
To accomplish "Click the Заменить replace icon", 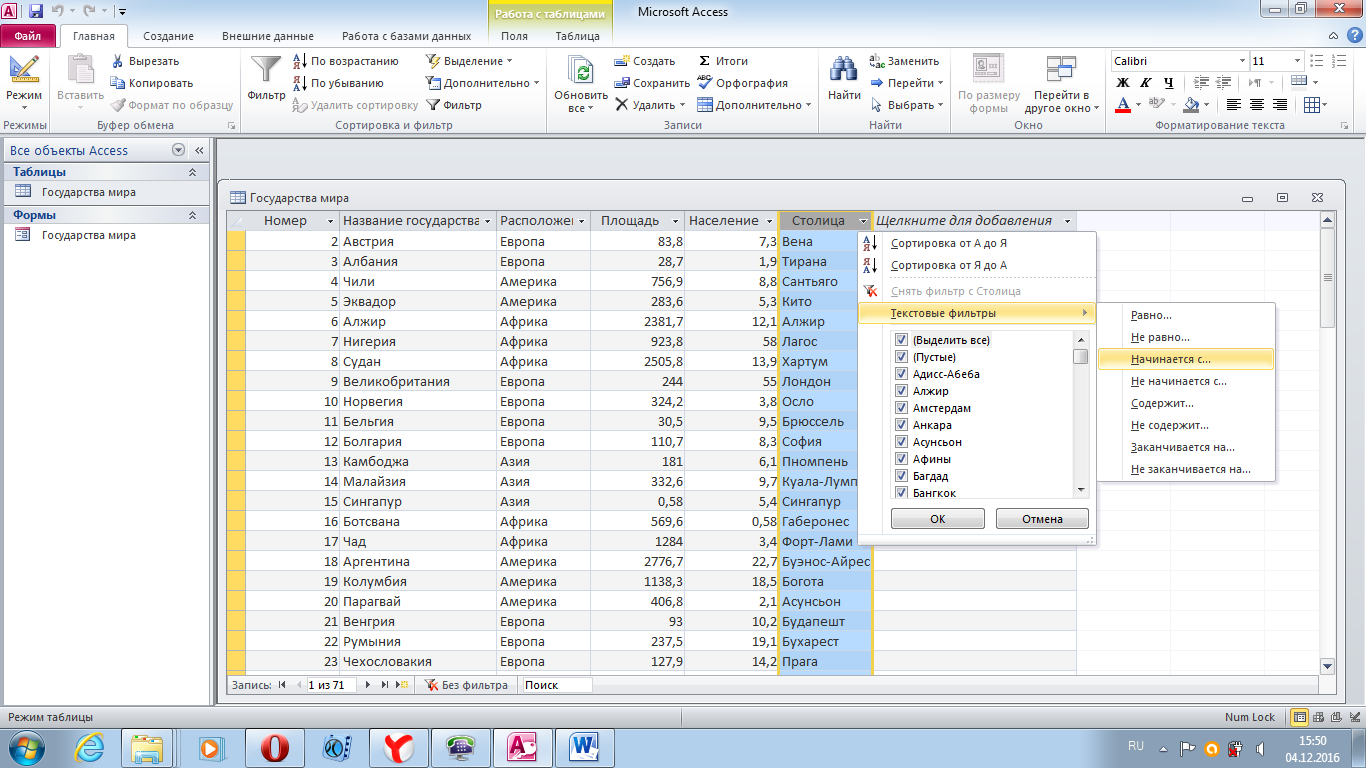I will [x=877, y=61].
